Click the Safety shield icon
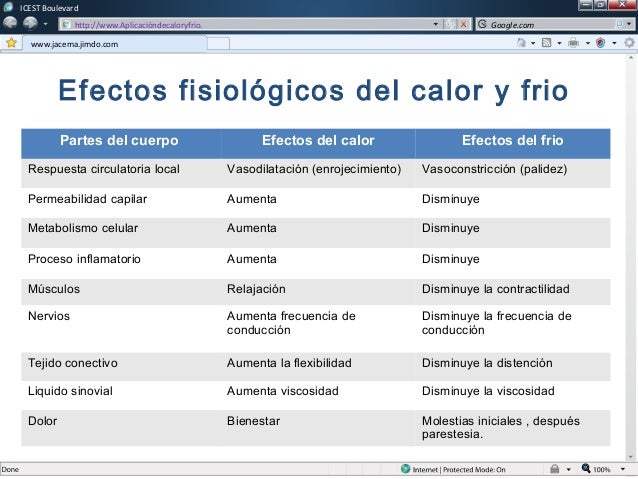This screenshot has width=638, height=479. [601, 42]
